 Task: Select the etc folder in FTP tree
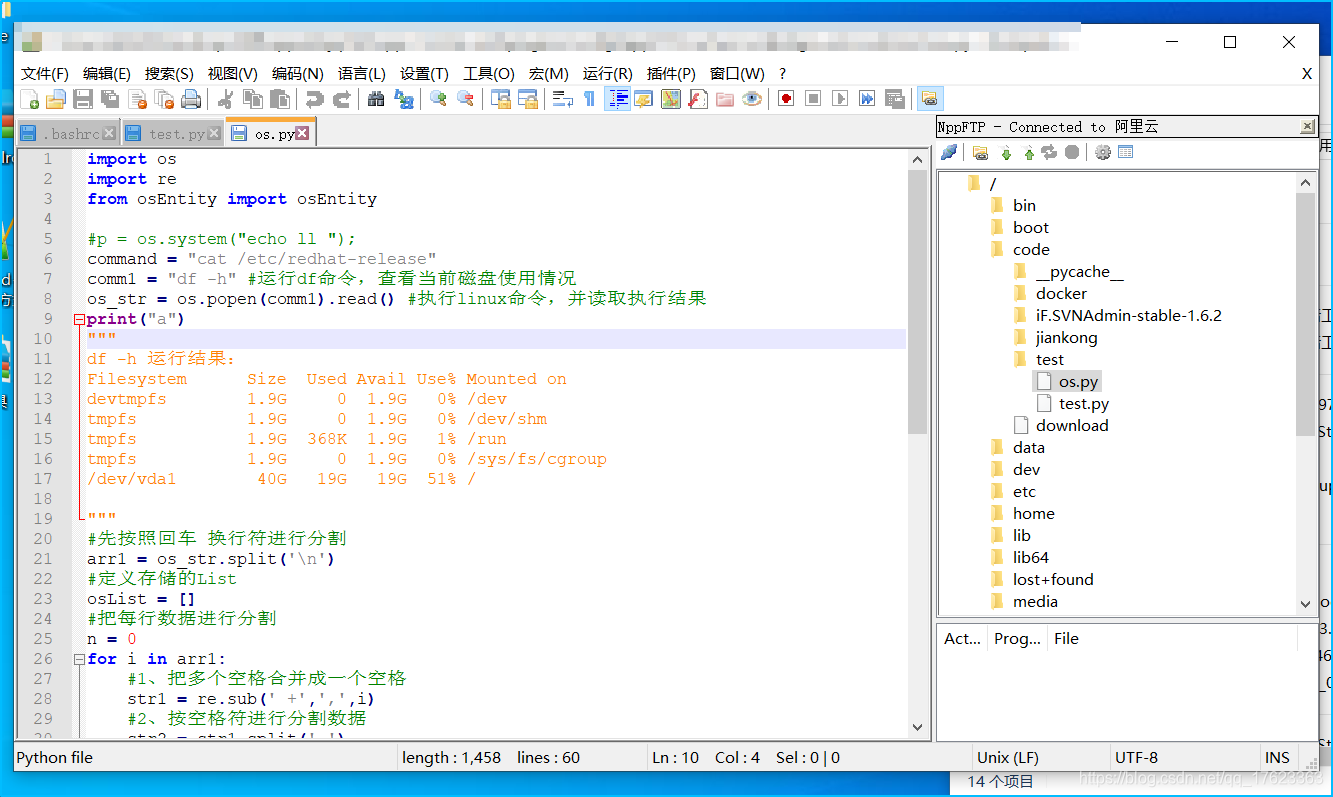coord(1024,491)
